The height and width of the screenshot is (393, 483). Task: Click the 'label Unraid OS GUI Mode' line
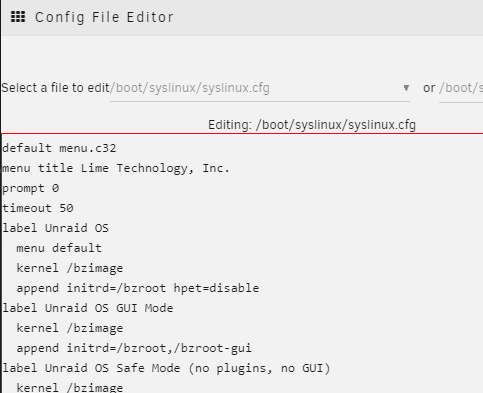[x=88, y=308]
